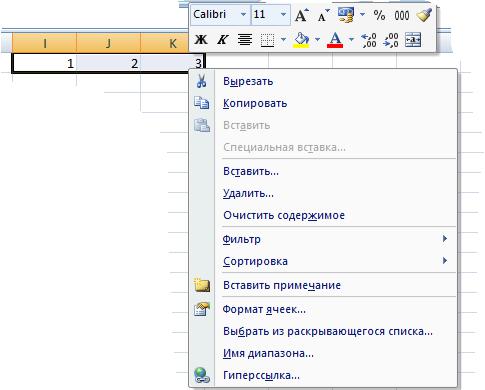
Task: Select column I header
Action: [44, 43]
